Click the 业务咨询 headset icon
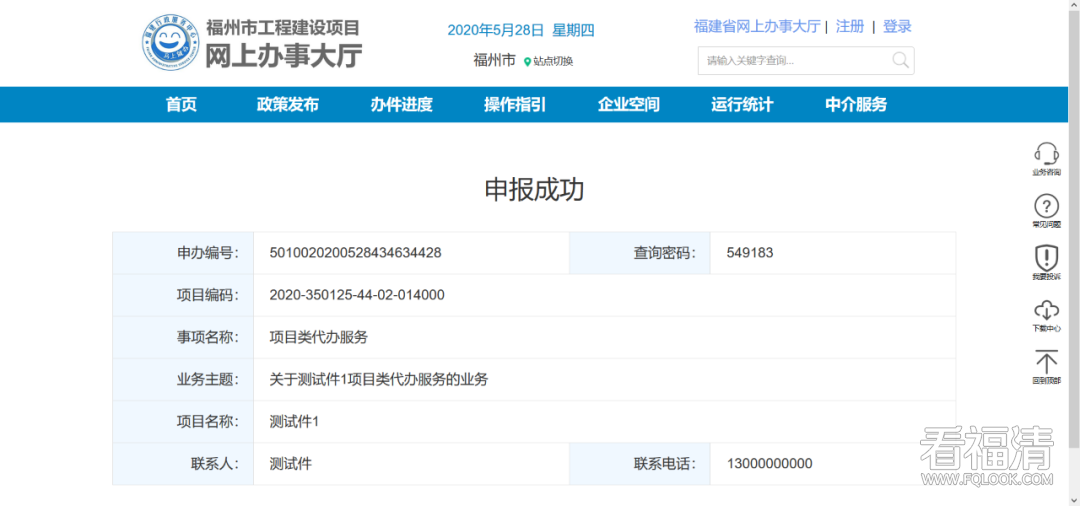 click(1046, 154)
